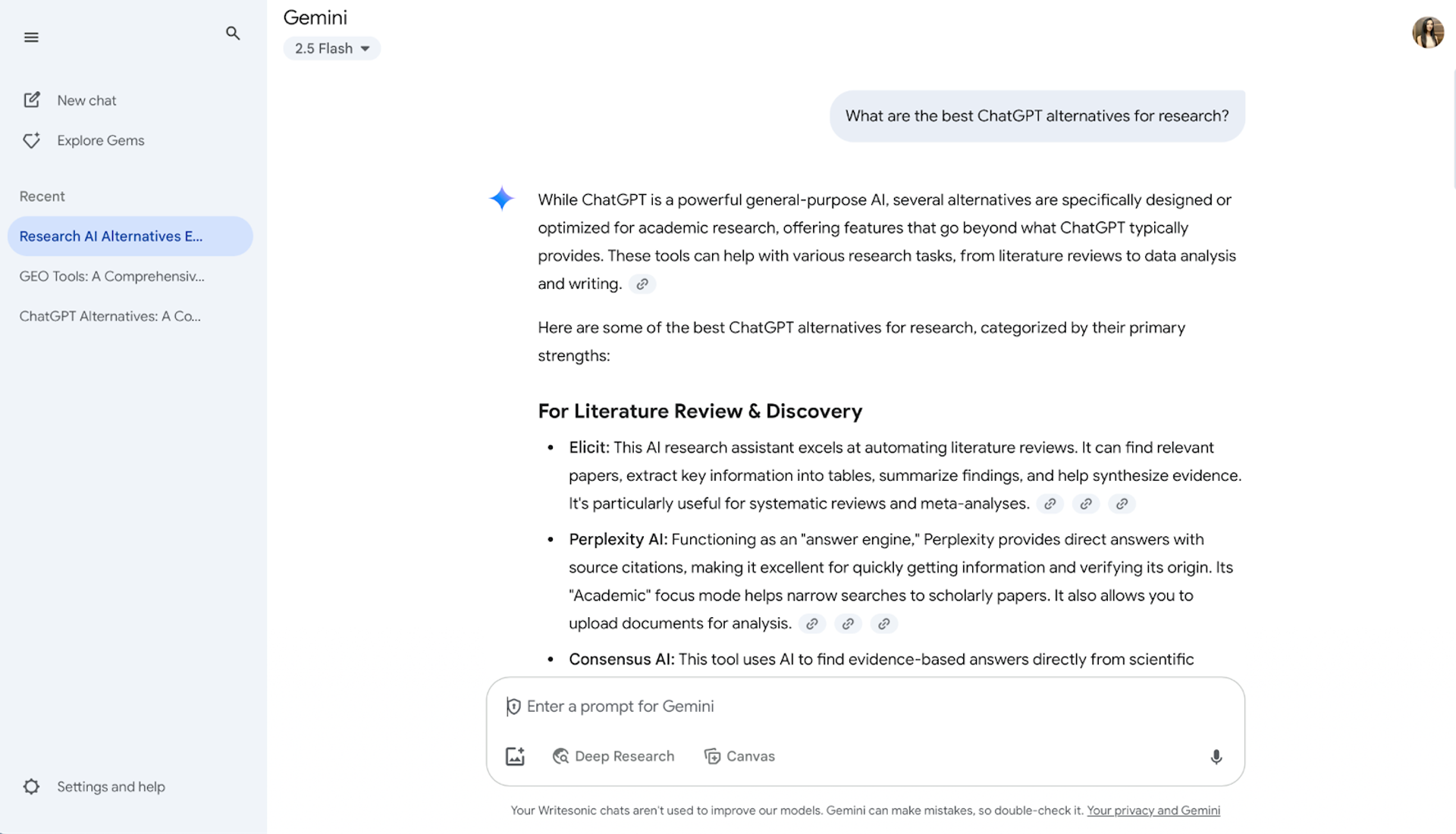
Task: Enable Canvas mode
Action: click(739, 756)
